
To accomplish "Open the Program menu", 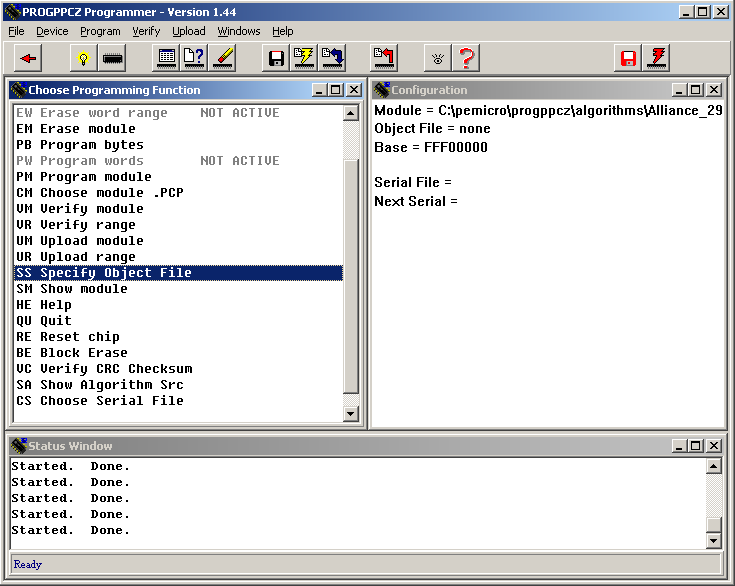I will pos(100,31).
